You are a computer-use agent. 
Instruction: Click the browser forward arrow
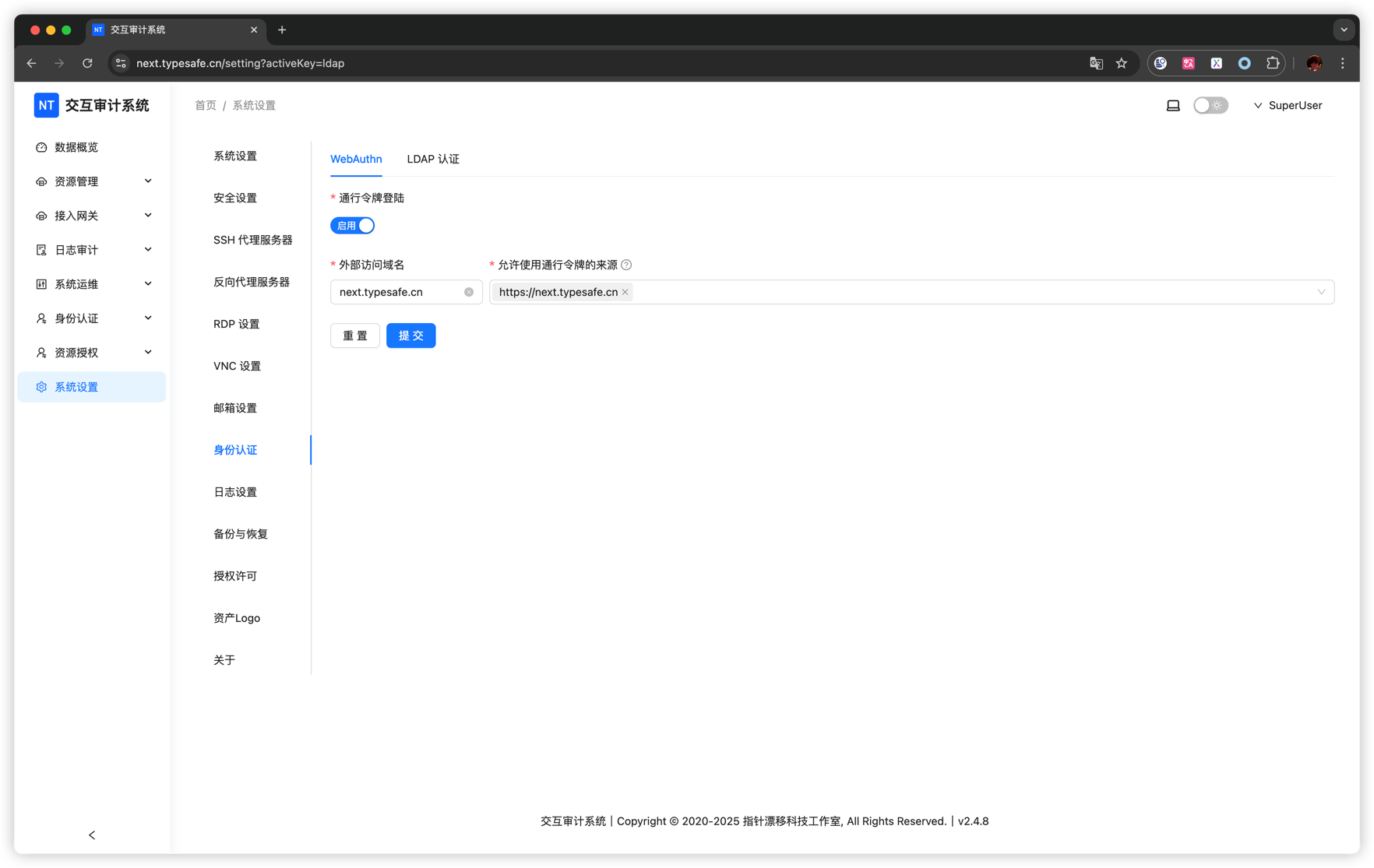click(59, 63)
